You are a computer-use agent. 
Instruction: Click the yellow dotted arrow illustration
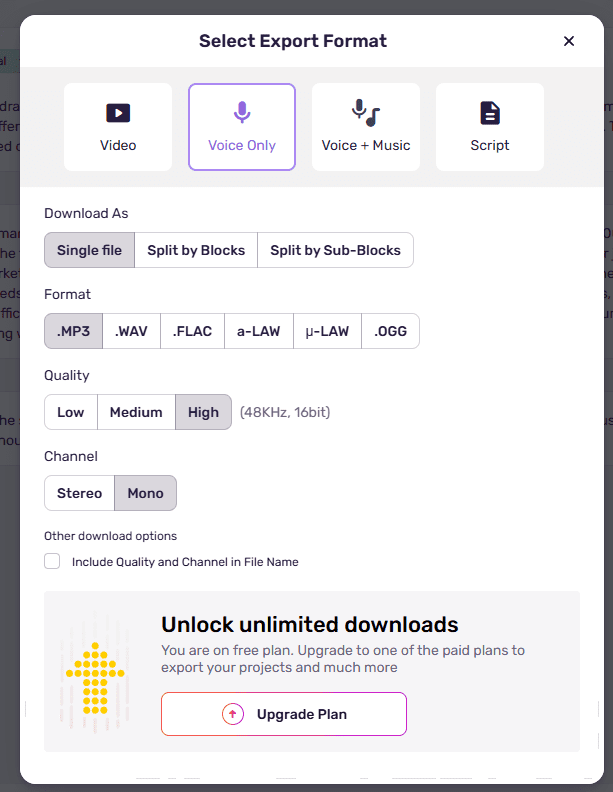tap(95, 677)
